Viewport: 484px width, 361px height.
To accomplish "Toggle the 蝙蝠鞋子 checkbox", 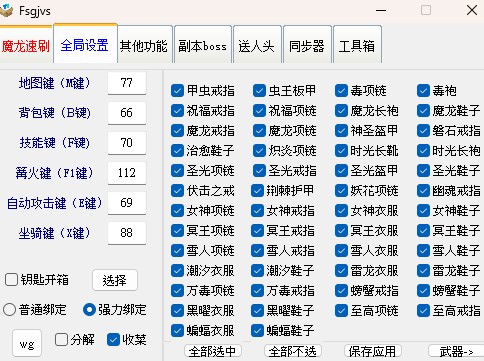I will click(x=257, y=331).
